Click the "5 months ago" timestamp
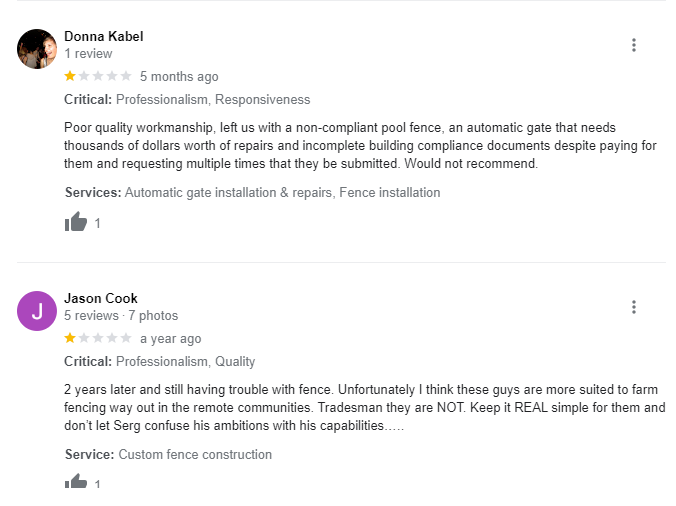This screenshot has width=676, height=506. (179, 77)
